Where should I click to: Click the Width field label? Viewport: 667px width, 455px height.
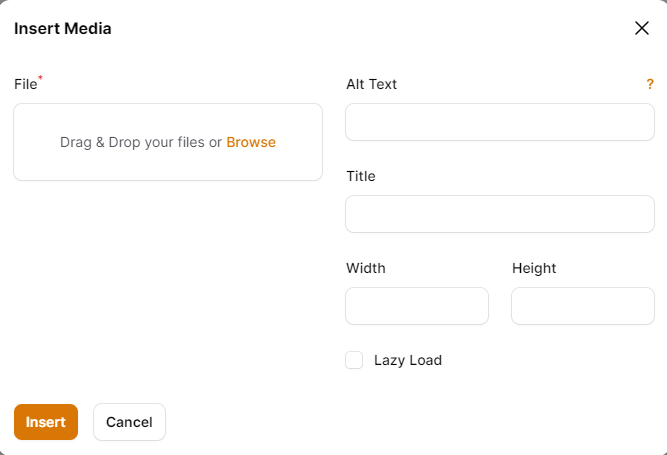[x=365, y=268]
